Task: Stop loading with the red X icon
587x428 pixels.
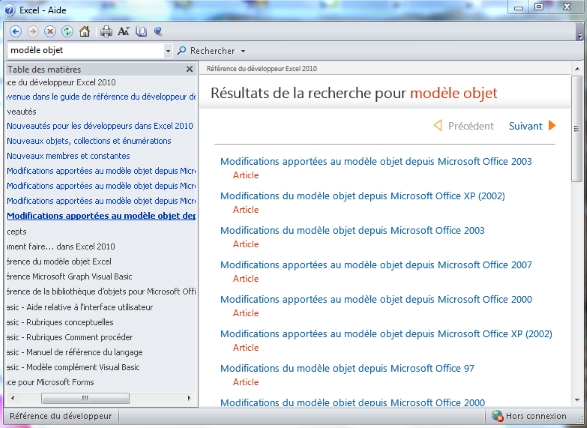Action: pos(50,31)
